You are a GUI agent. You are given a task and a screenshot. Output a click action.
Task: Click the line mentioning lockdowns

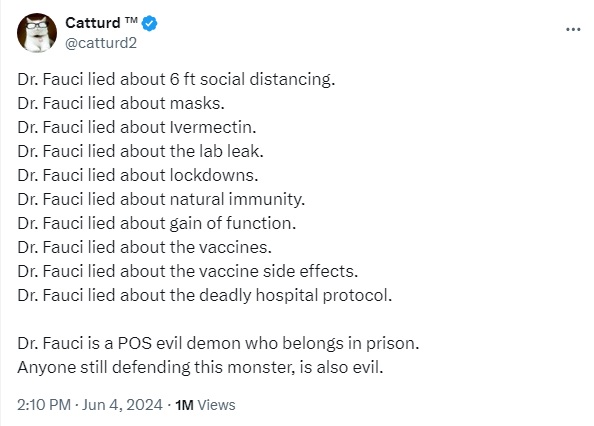pos(138,175)
